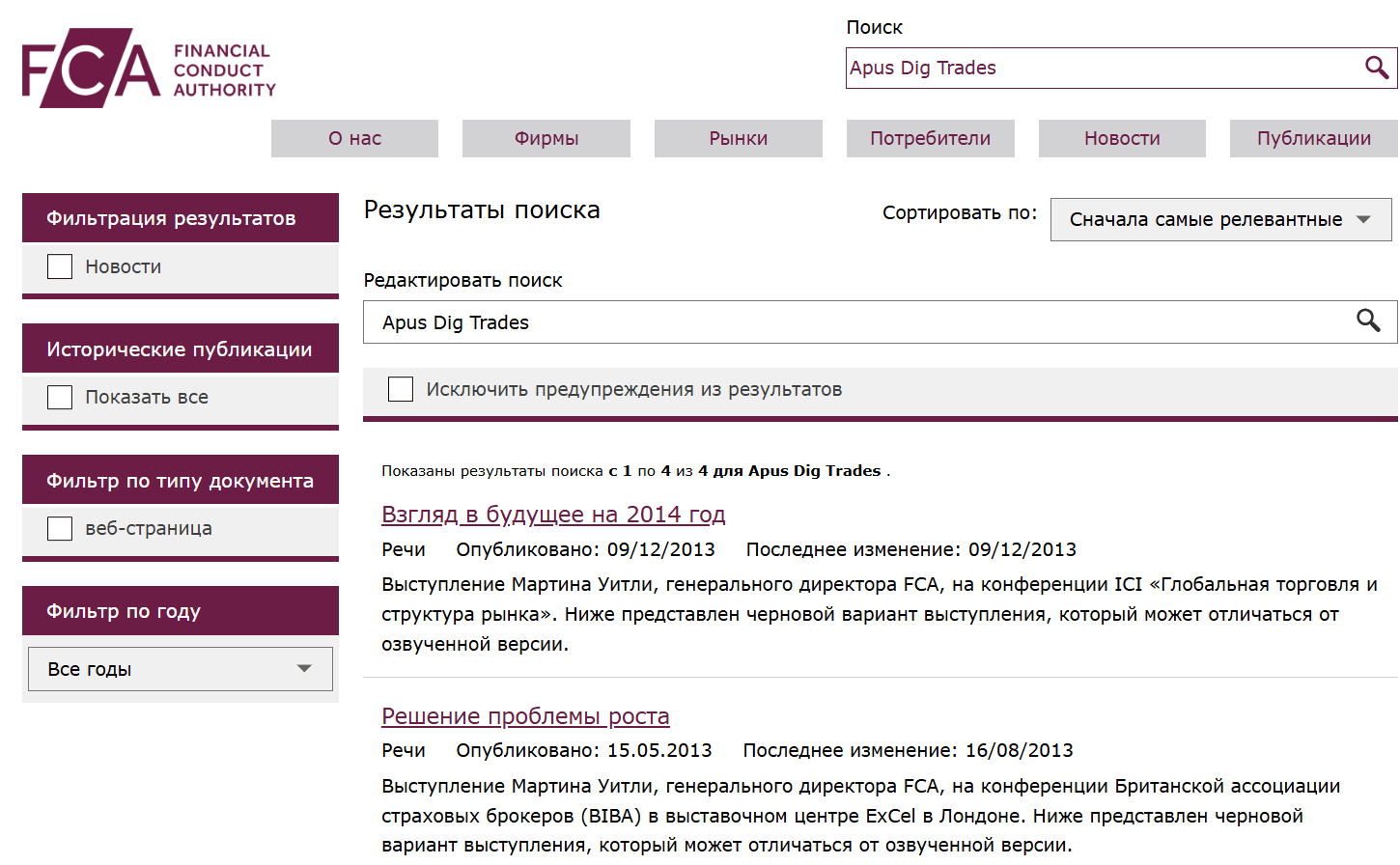The height and width of the screenshot is (865, 1400).
Task: Check 'Исключить предупреждения из результатов'
Action: coord(400,388)
